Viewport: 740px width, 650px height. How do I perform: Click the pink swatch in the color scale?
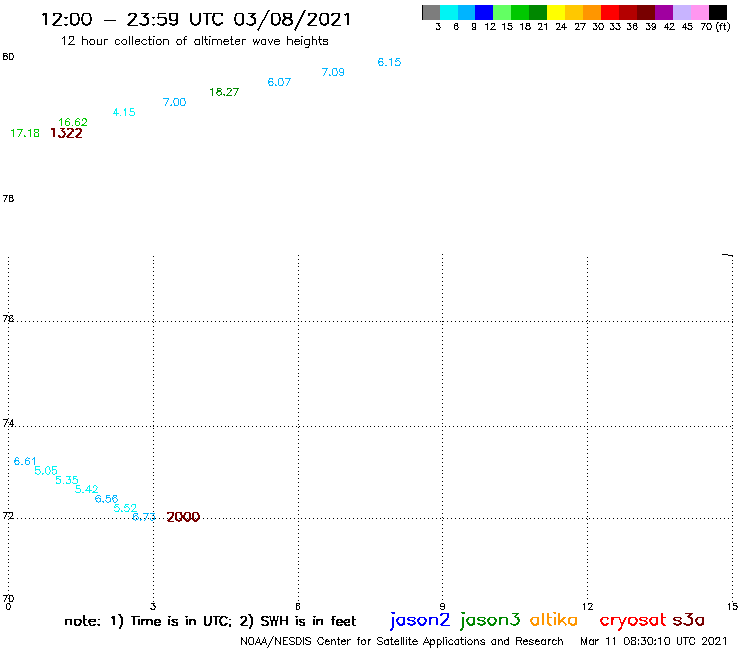pyautogui.click(x=700, y=12)
